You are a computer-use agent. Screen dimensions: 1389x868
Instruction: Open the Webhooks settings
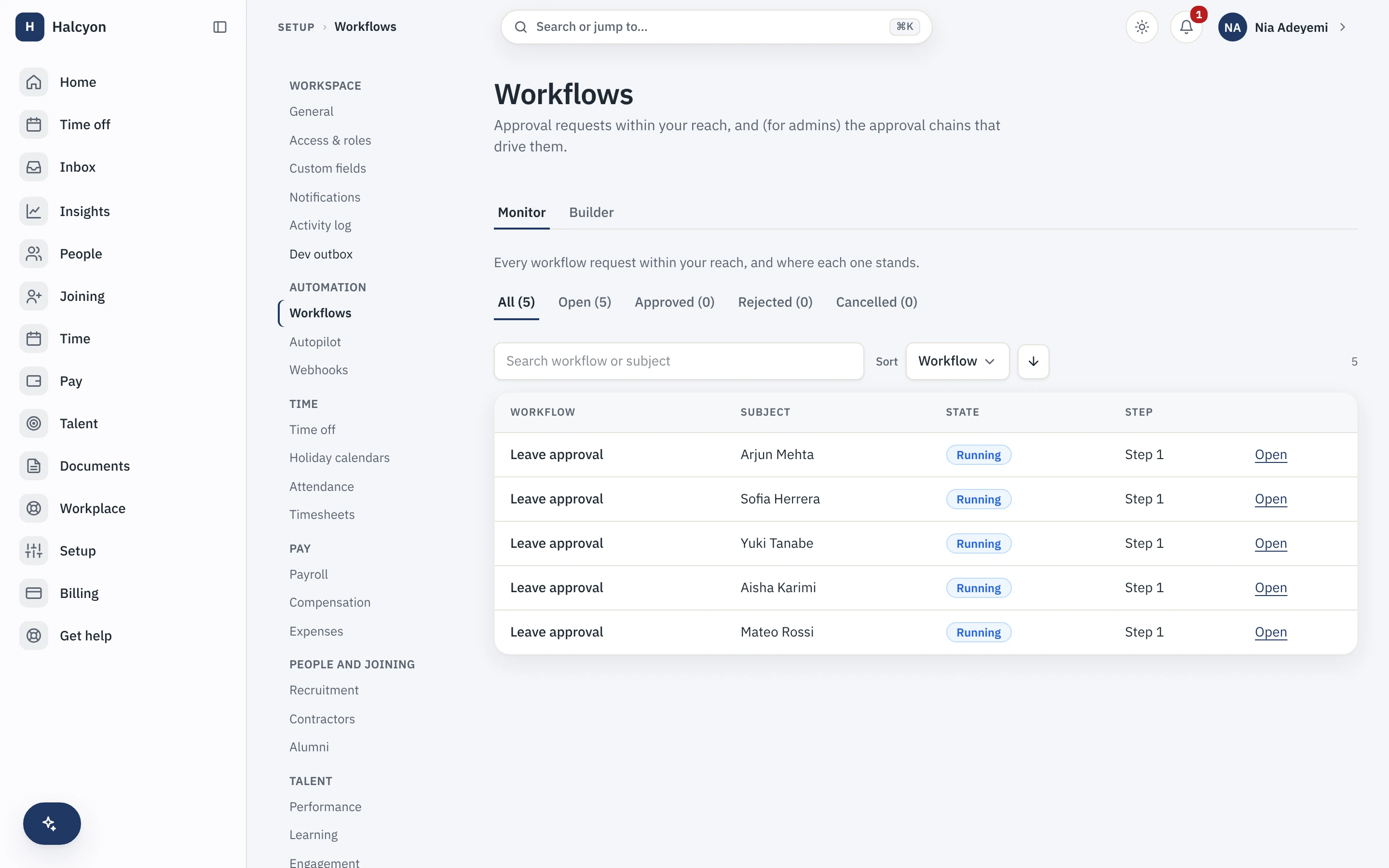point(318,370)
